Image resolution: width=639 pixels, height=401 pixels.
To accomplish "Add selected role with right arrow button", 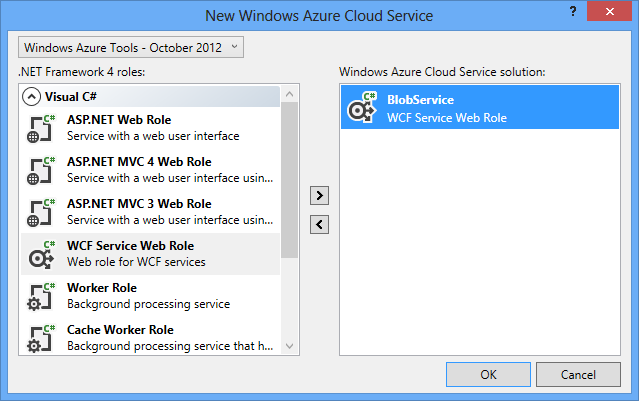I will [x=319, y=194].
